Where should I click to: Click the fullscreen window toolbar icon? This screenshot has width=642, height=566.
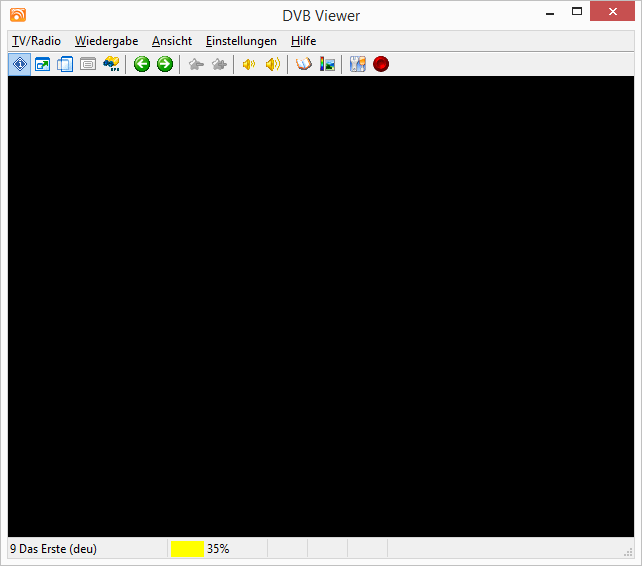click(x=43, y=64)
